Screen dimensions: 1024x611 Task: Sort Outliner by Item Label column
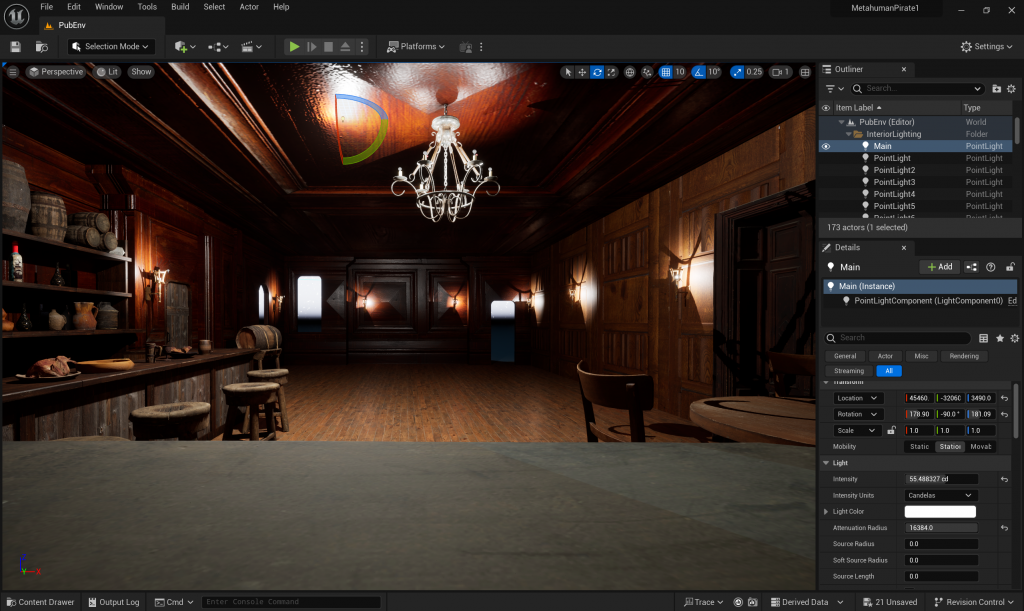click(858, 108)
